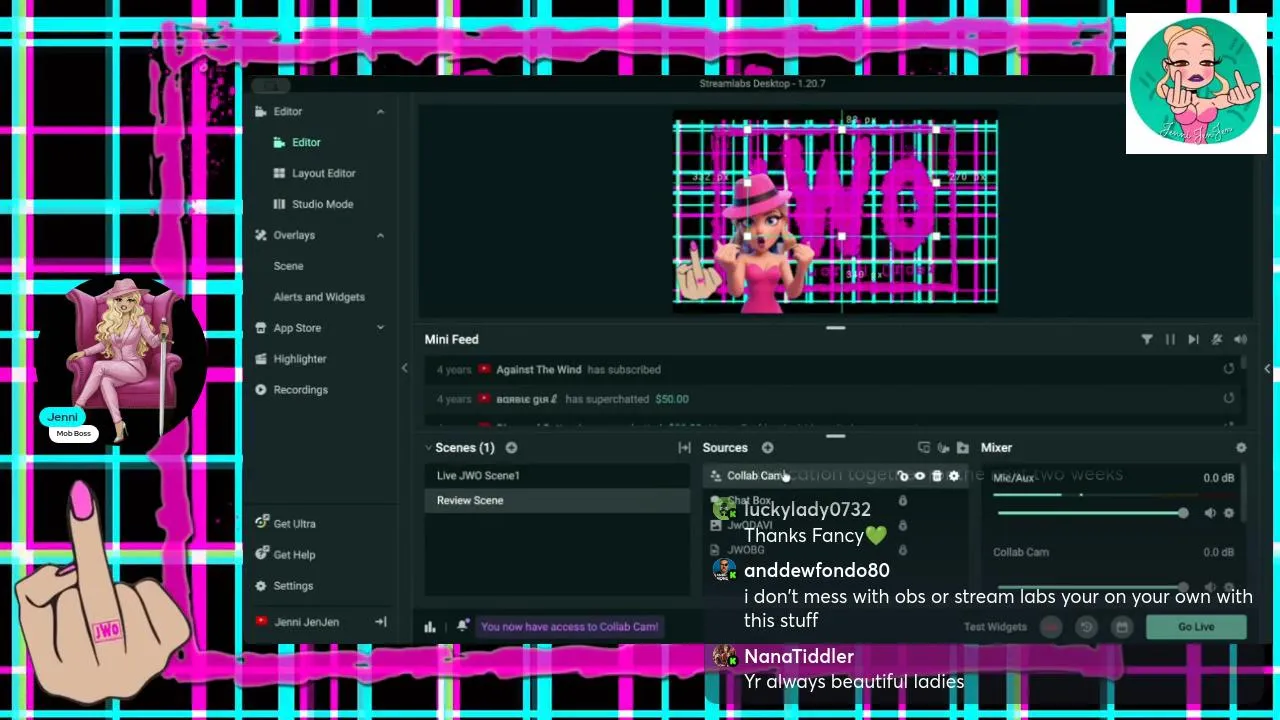The image size is (1280, 720).
Task: Toggle lock on the JWODAVI source
Action: tap(902, 525)
